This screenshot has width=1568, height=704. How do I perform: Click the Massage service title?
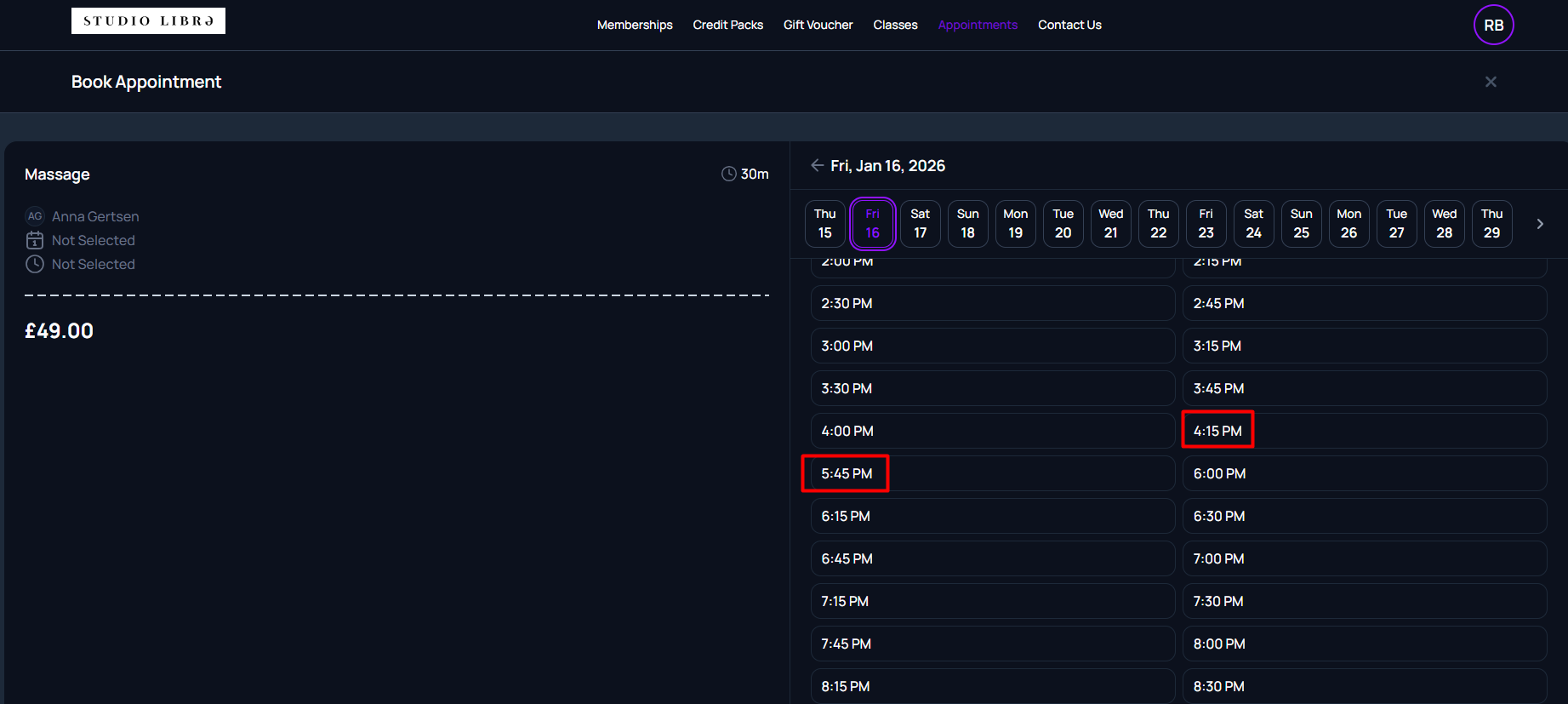click(x=57, y=175)
